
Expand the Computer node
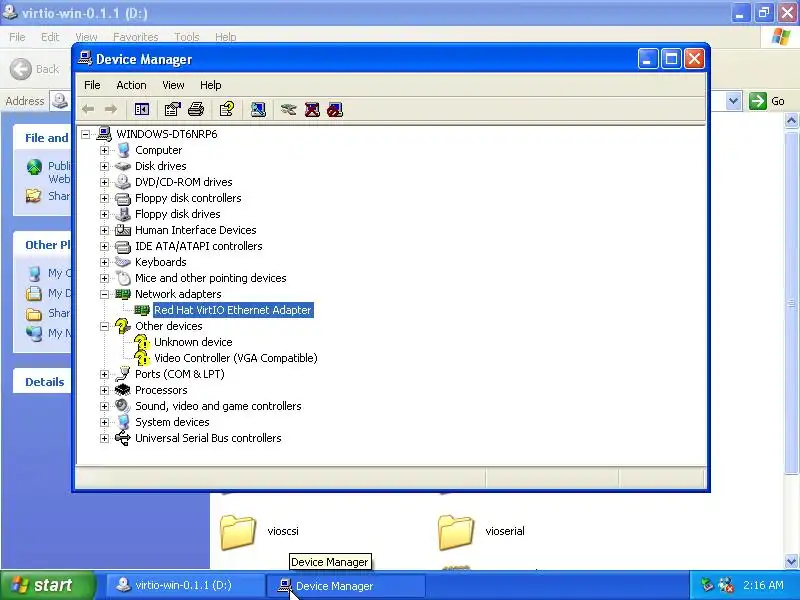point(104,151)
